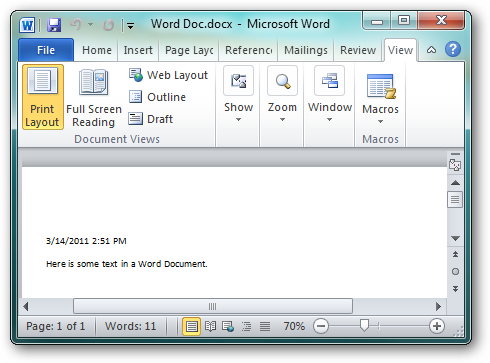Zoom in with the plus button

(x=437, y=326)
